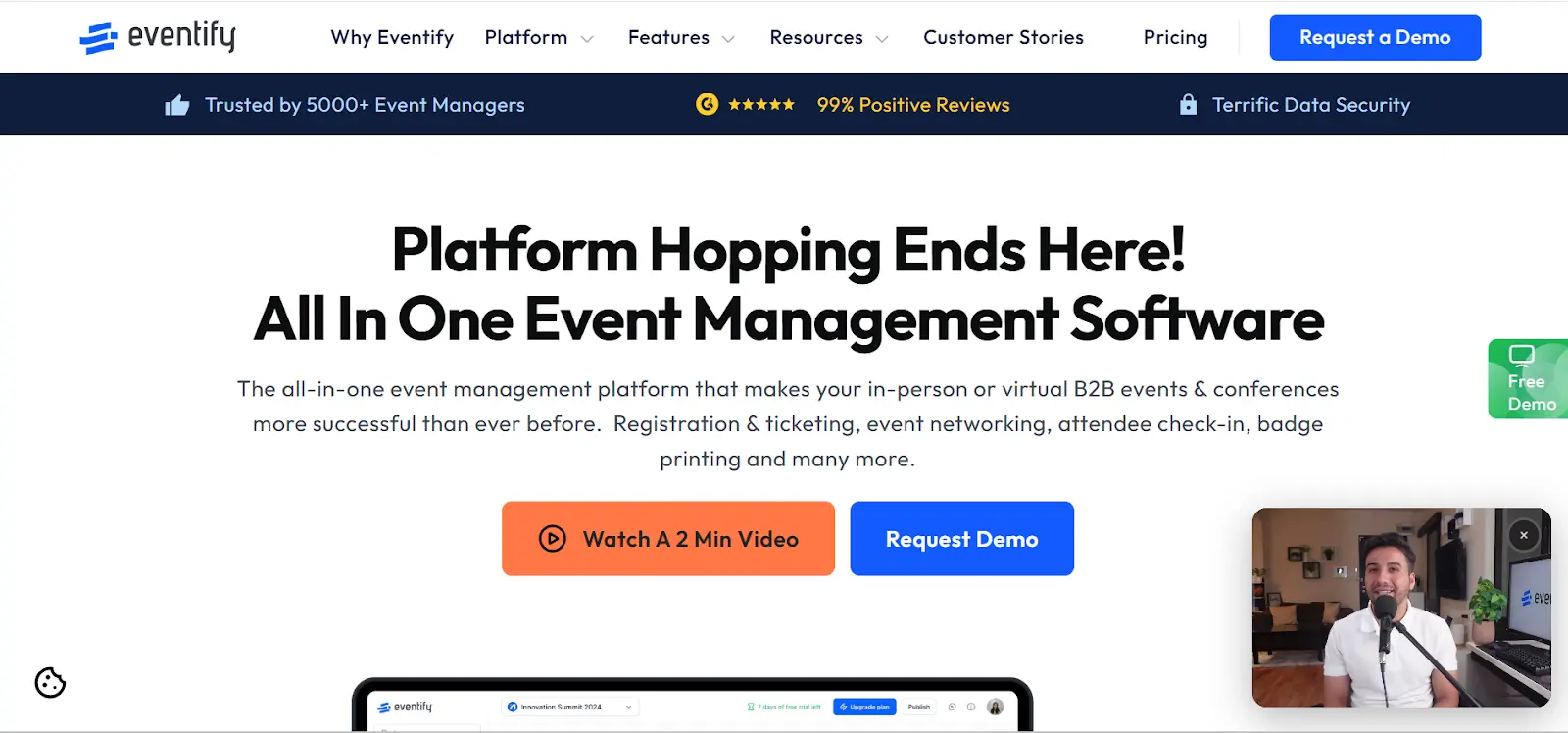This screenshot has width=1568, height=733.
Task: Click the Request a Demo header button
Action: click(1375, 37)
